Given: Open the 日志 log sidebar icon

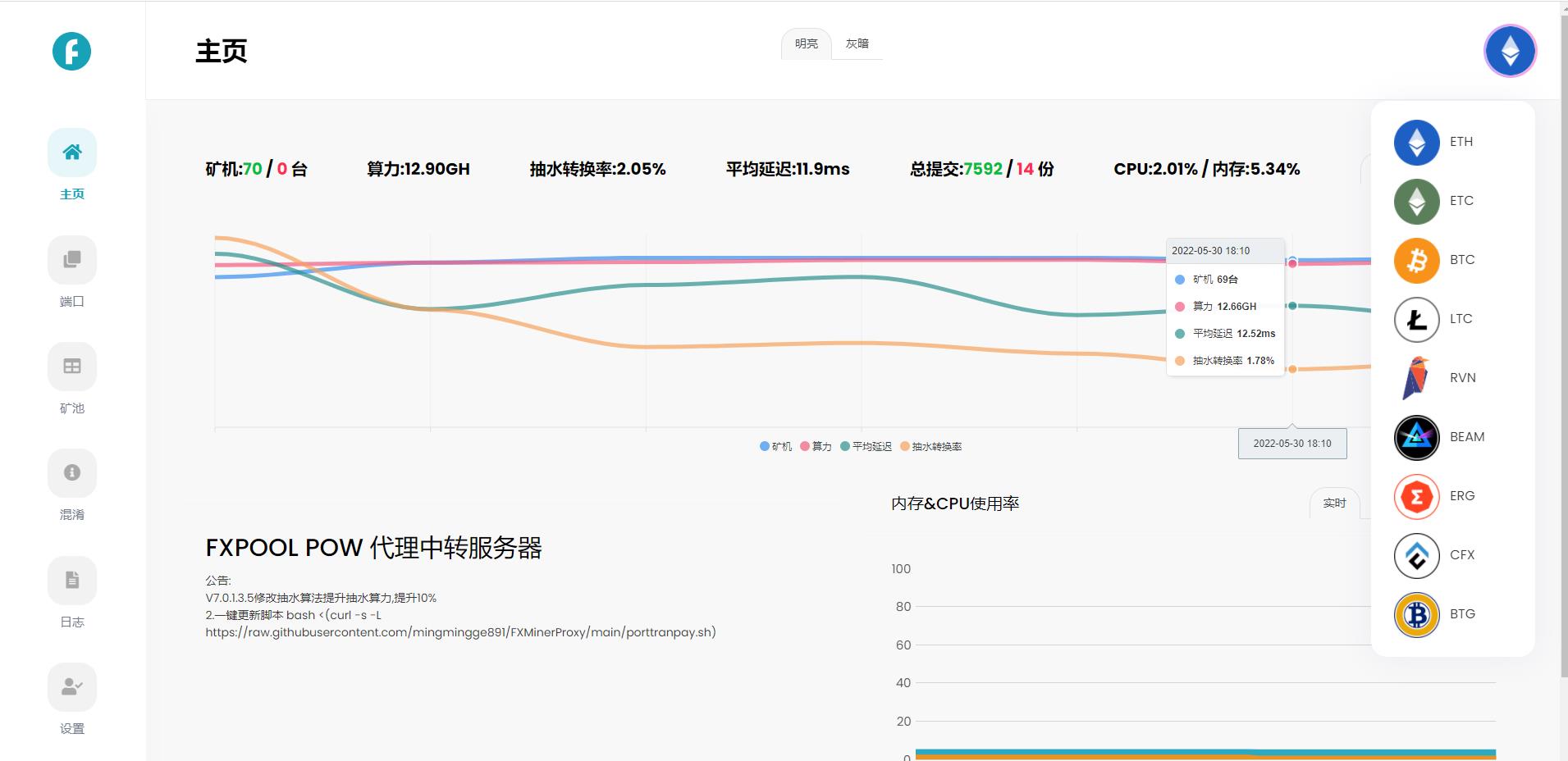Looking at the screenshot, I should [72, 581].
